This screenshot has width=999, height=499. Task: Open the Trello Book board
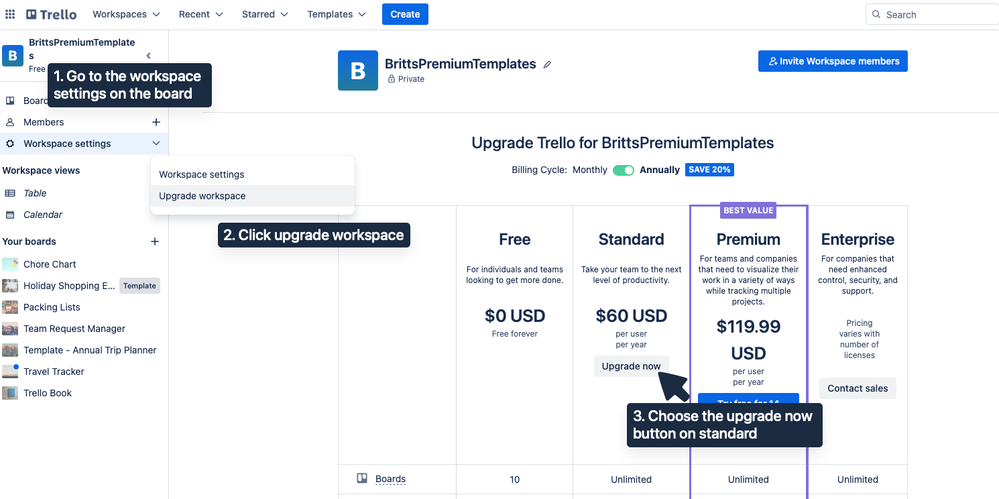coord(48,393)
